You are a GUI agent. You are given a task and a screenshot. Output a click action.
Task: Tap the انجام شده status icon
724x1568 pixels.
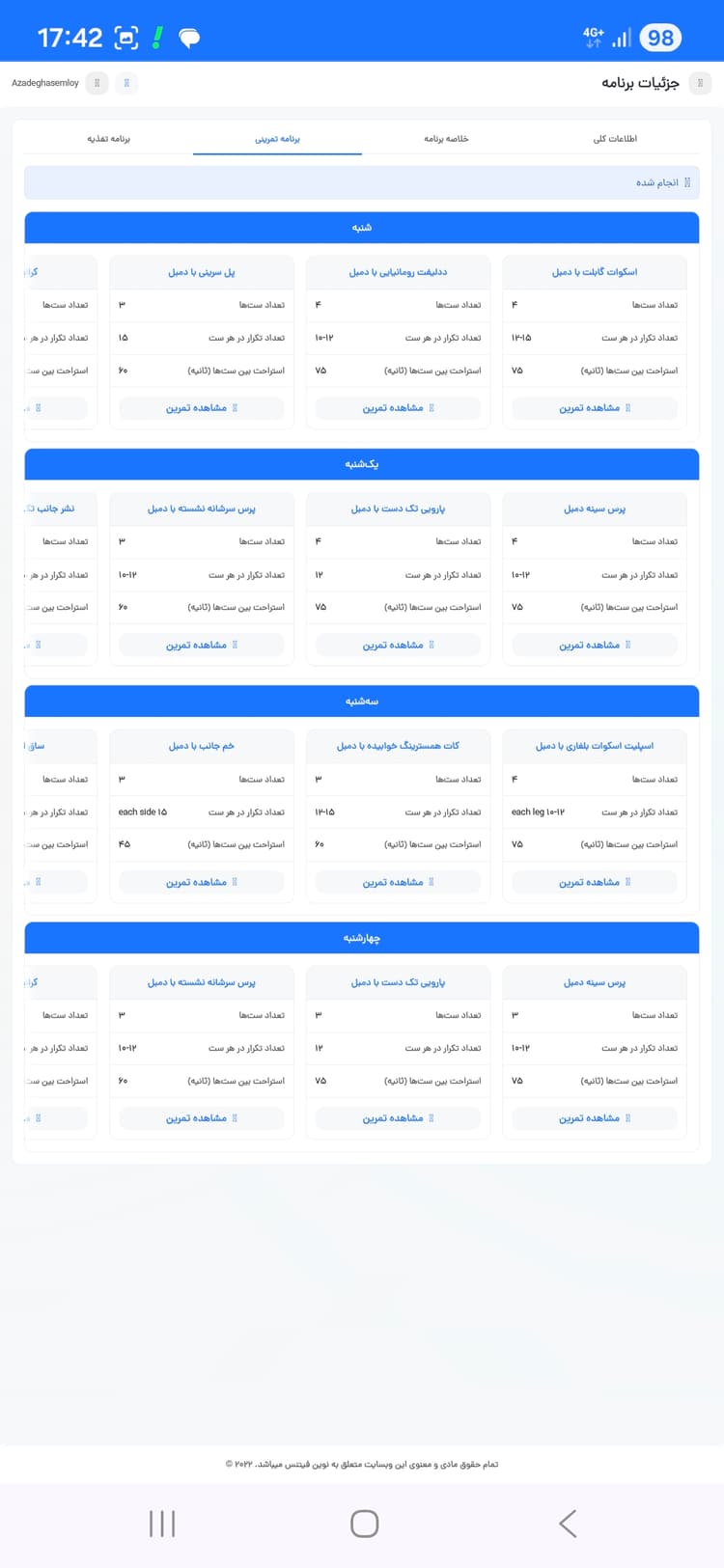tap(687, 182)
